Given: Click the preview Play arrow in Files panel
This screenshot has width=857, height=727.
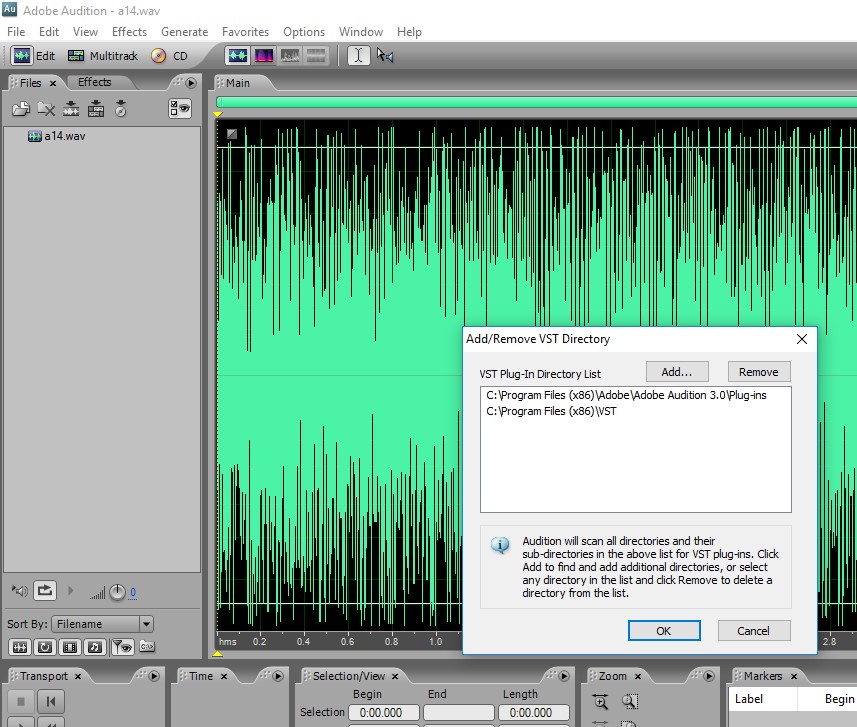Looking at the screenshot, I should pos(70,591).
